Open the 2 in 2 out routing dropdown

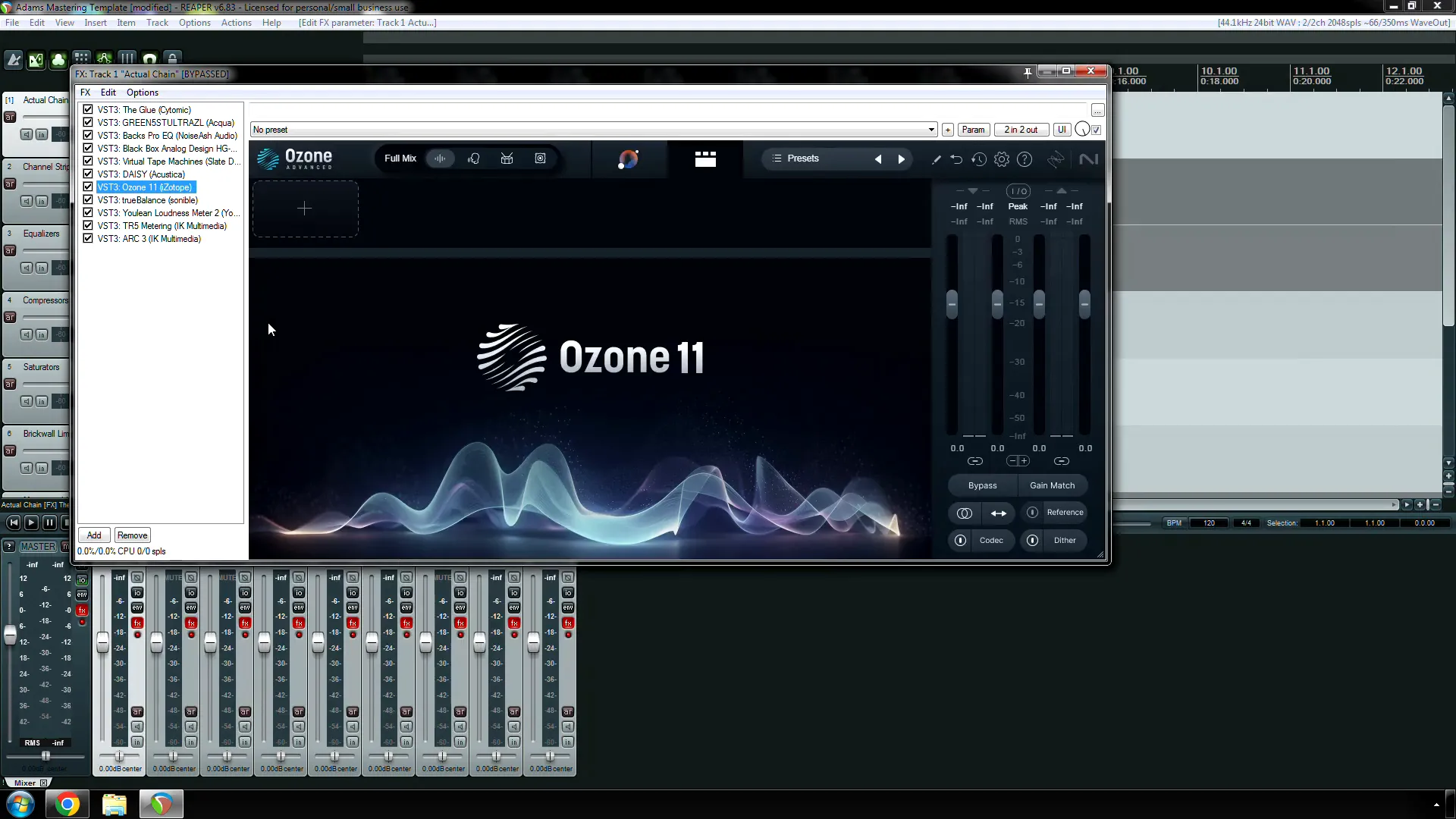1021,129
